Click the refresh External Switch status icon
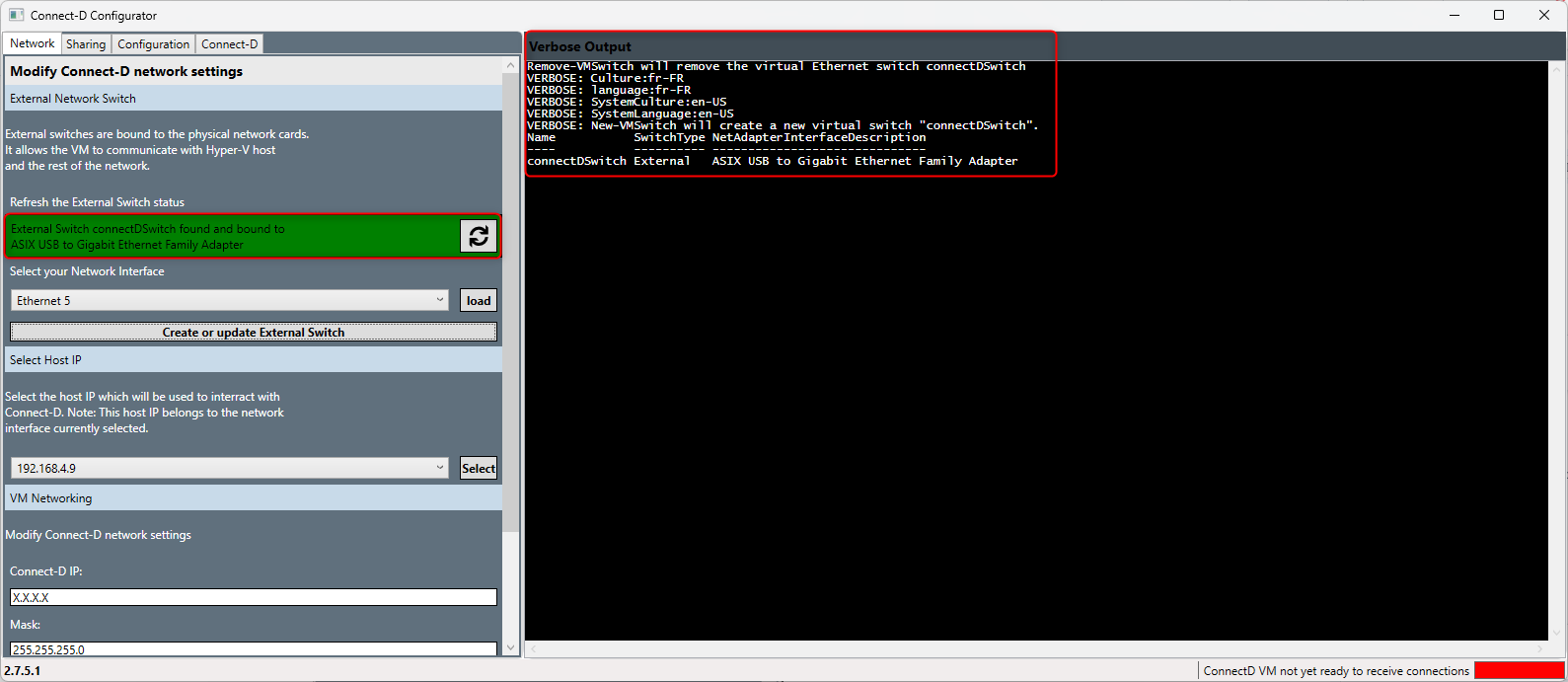This screenshot has width=1568, height=682. coord(479,236)
